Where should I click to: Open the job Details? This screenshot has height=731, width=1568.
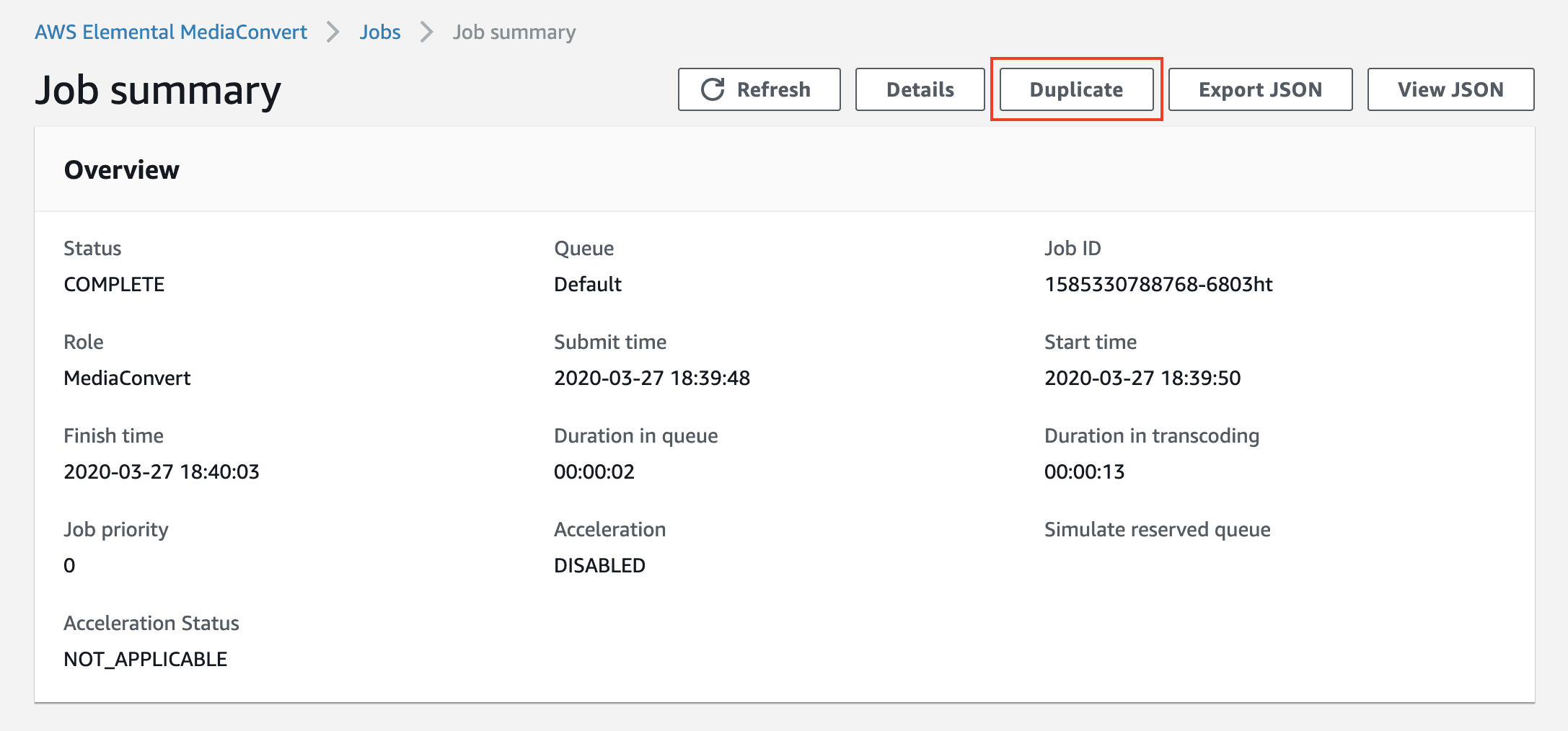click(920, 89)
